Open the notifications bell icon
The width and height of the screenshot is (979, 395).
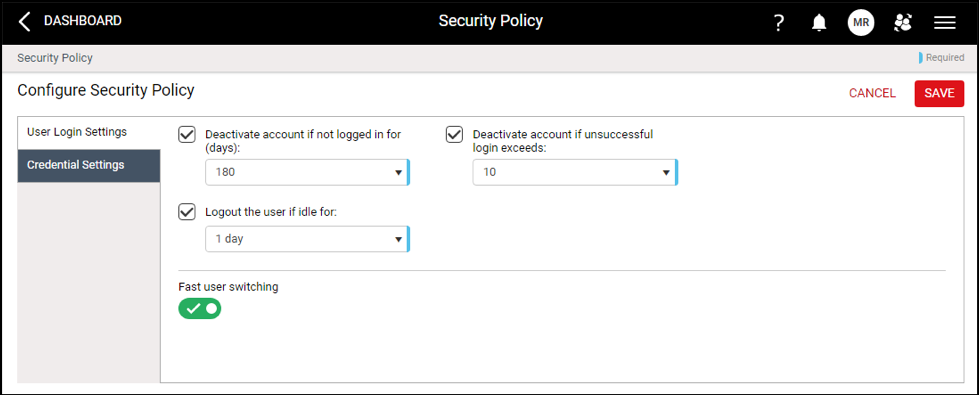click(x=819, y=23)
